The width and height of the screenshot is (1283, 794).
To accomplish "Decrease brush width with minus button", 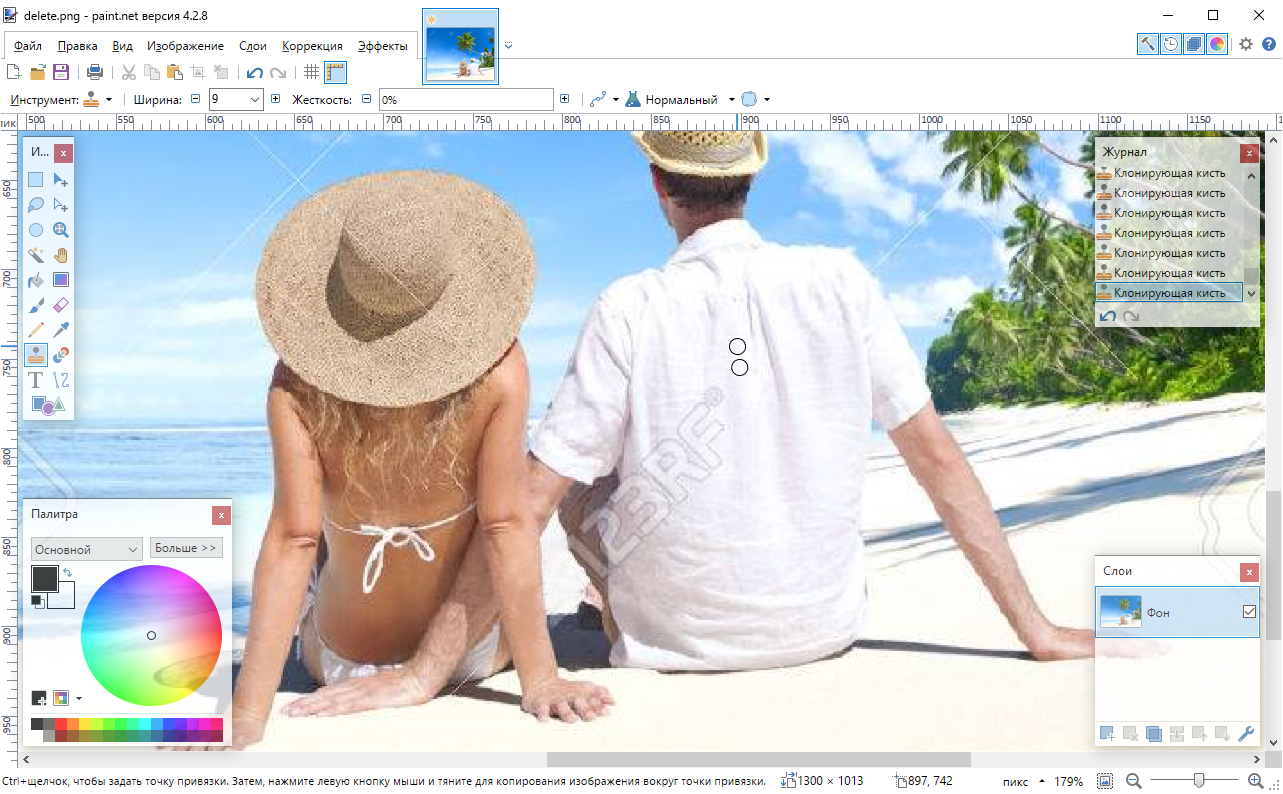I will pos(195,99).
